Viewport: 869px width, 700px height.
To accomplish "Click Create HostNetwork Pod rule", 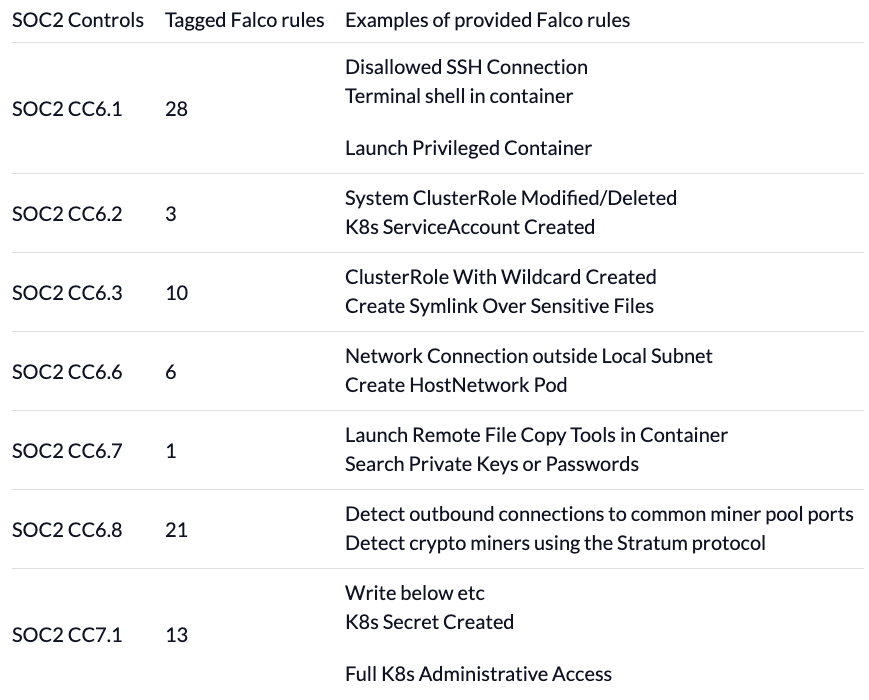I will (456, 385).
